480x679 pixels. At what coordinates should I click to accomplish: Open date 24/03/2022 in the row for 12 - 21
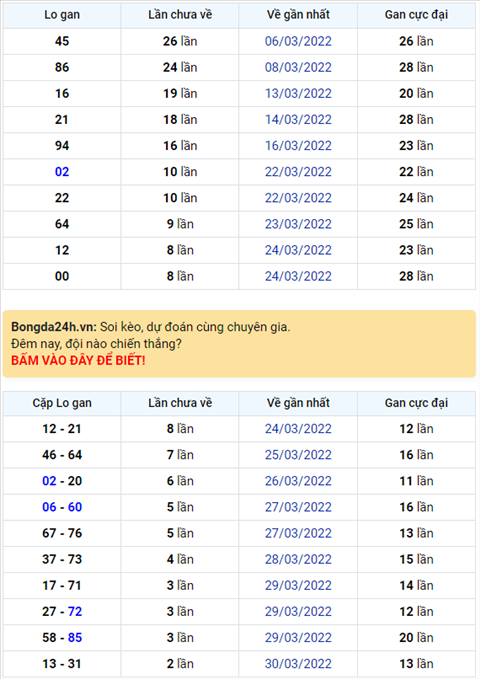click(x=298, y=429)
